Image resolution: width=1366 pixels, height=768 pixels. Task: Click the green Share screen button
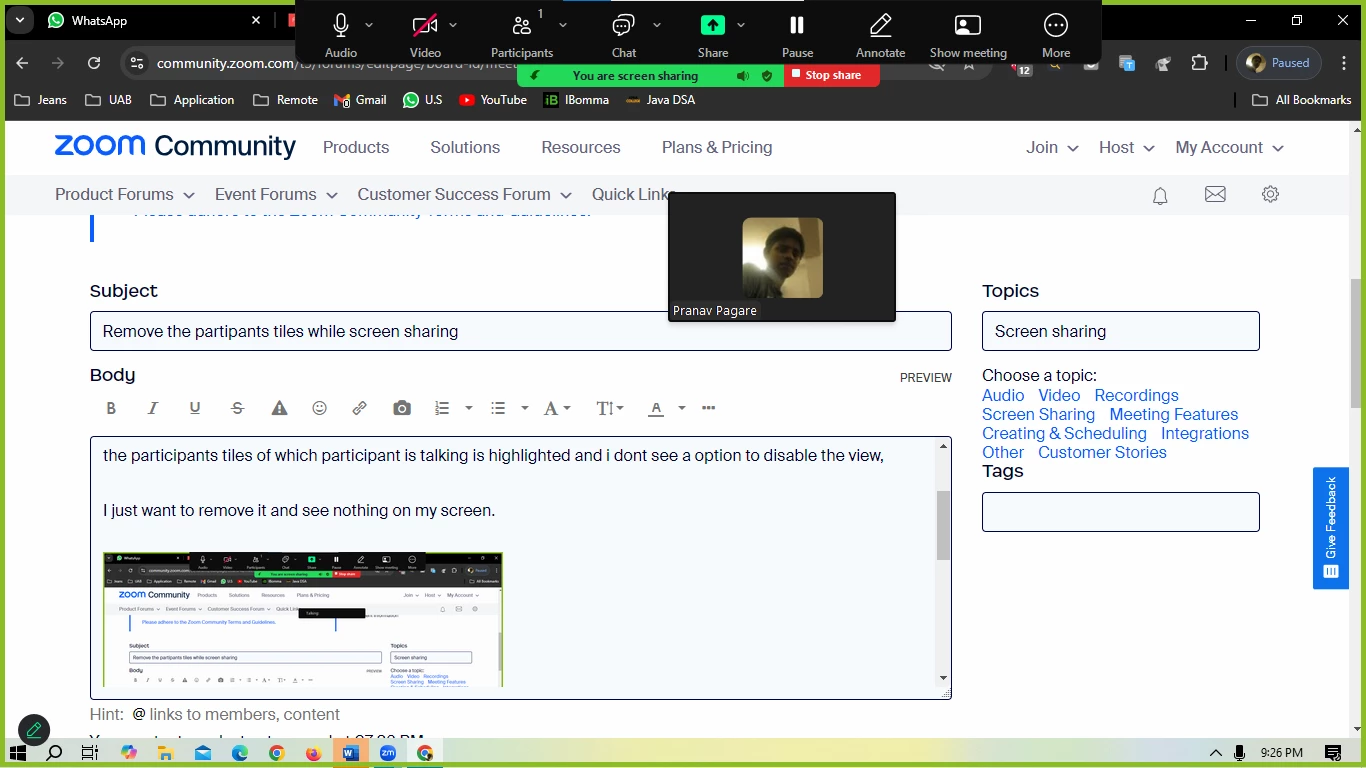pyautogui.click(x=713, y=33)
